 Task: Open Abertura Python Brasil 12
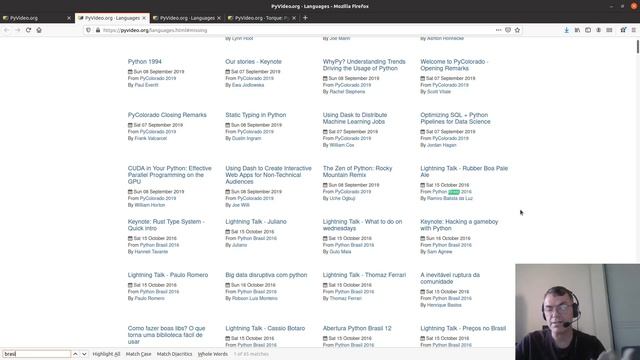coord(357,328)
